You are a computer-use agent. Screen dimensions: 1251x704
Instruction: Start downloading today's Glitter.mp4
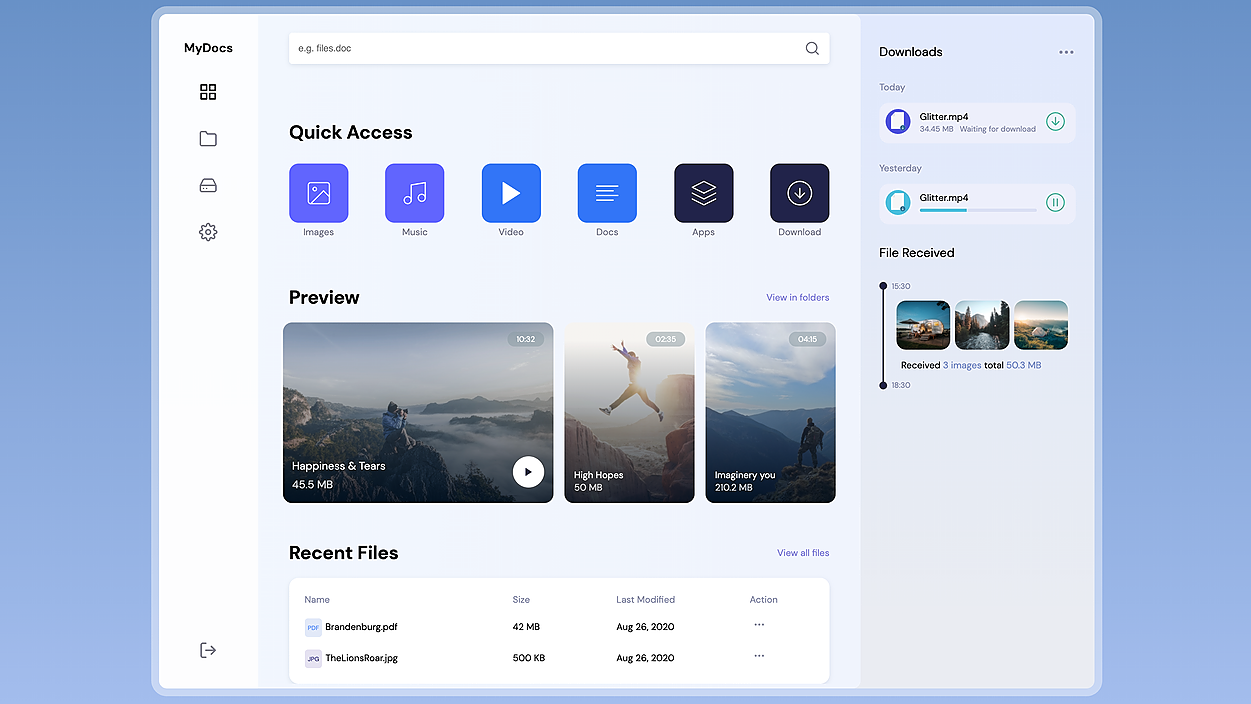1055,121
